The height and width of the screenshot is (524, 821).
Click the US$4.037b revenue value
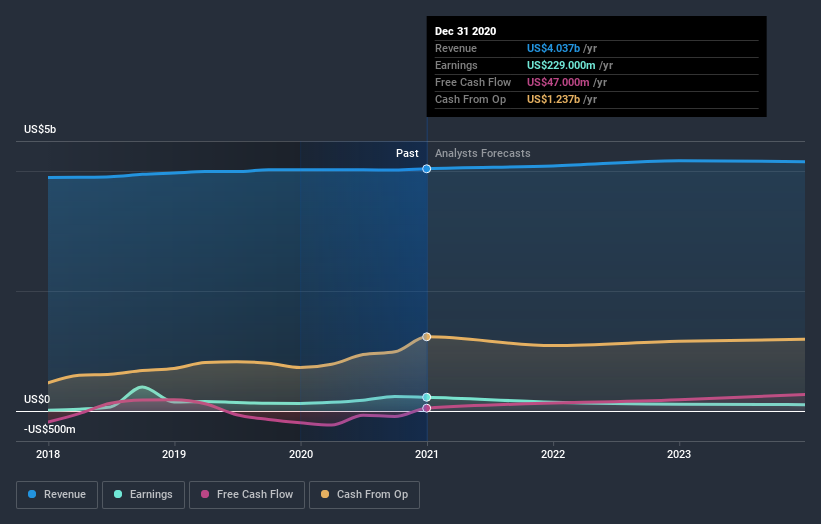click(553, 48)
